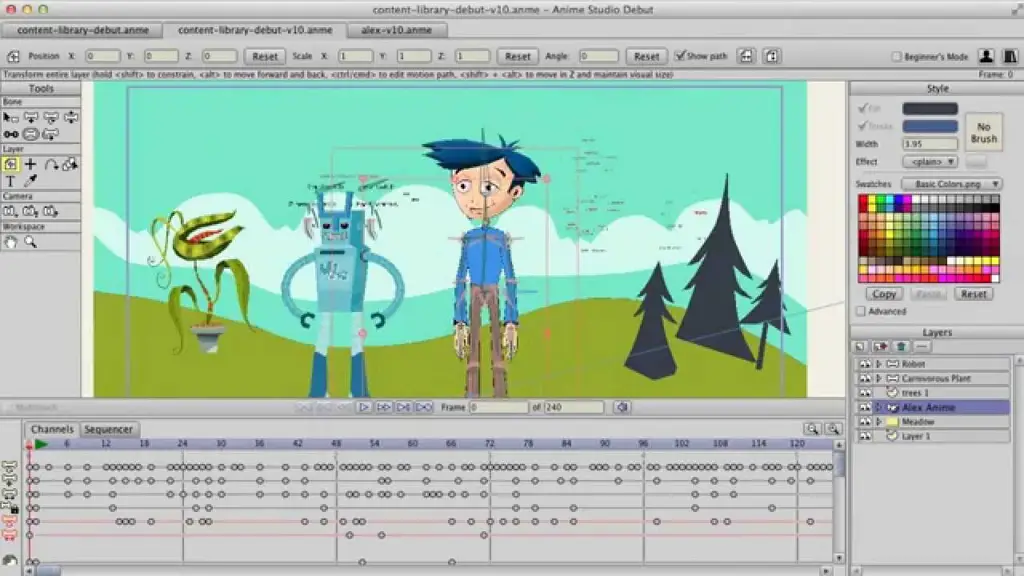Click the Copy style button
Image resolution: width=1024 pixels, height=576 pixels.
click(884, 294)
